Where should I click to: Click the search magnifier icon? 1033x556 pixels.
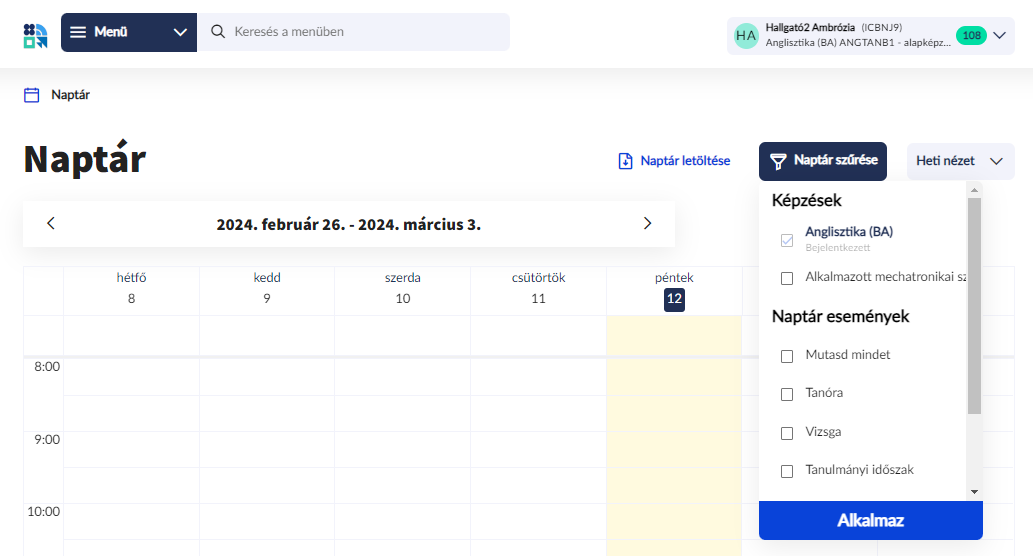(218, 32)
